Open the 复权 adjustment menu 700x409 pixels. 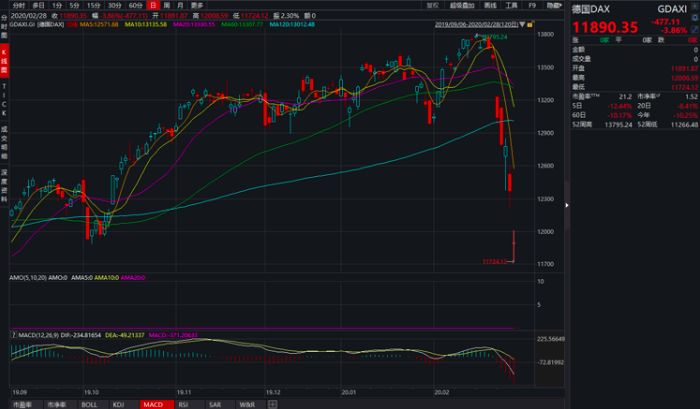point(433,5)
